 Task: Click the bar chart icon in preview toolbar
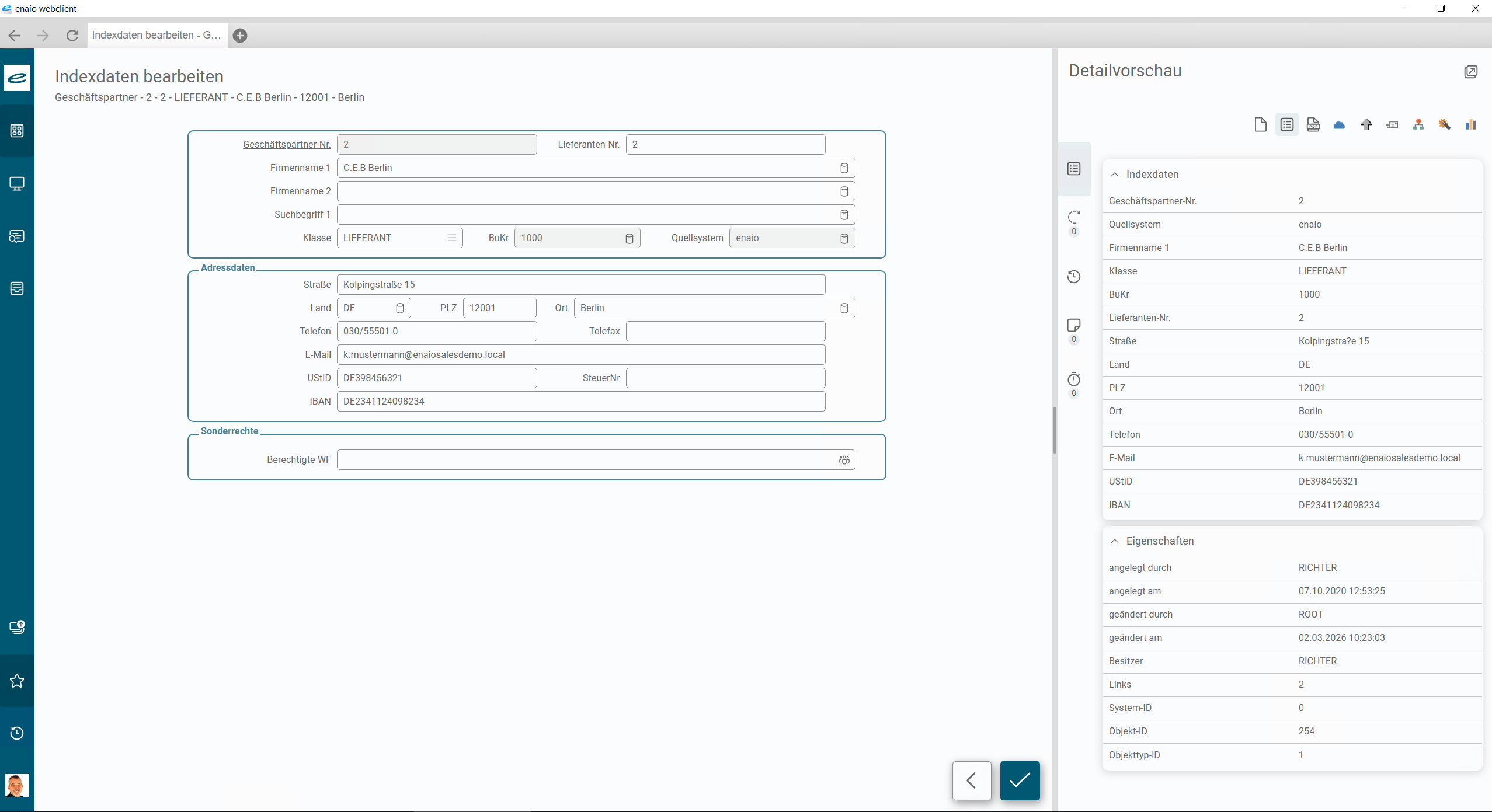[x=1470, y=124]
